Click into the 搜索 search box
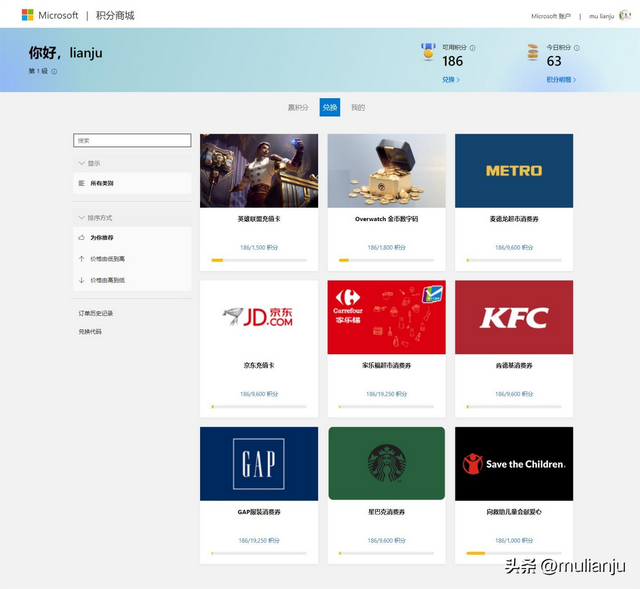 coord(132,140)
